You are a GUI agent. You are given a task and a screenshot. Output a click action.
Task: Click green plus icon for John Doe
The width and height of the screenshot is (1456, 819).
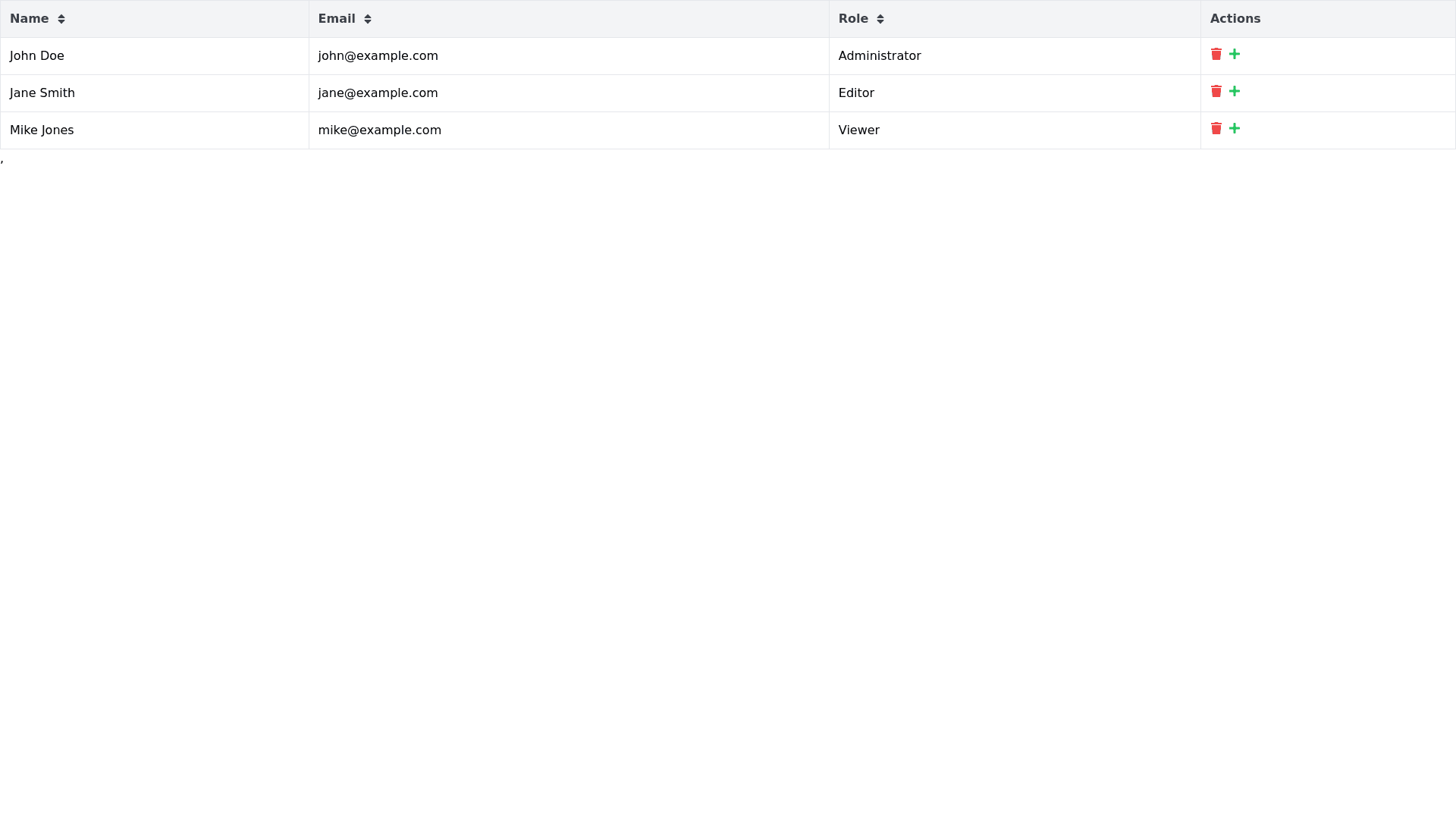1235,54
